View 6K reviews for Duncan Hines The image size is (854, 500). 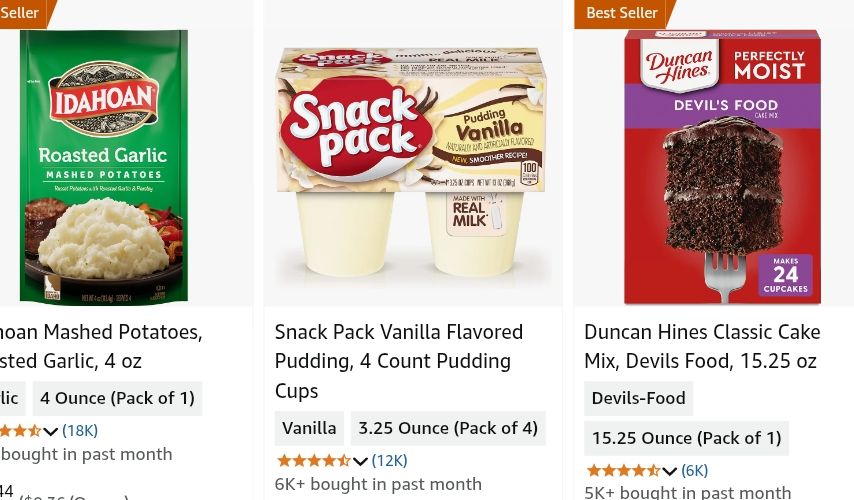click(694, 471)
